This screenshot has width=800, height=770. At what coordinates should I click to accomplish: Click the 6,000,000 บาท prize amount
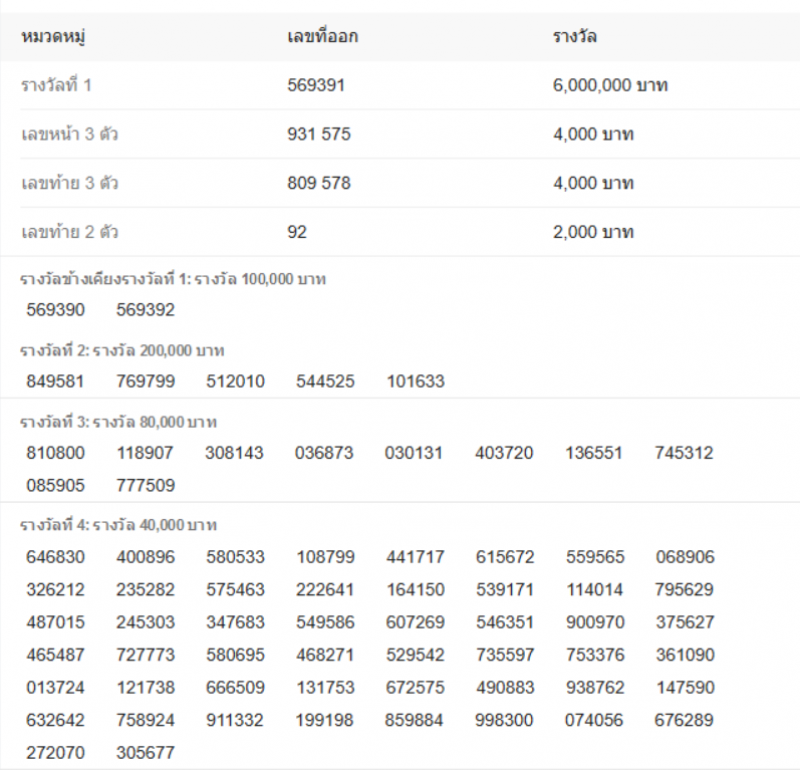tap(610, 86)
